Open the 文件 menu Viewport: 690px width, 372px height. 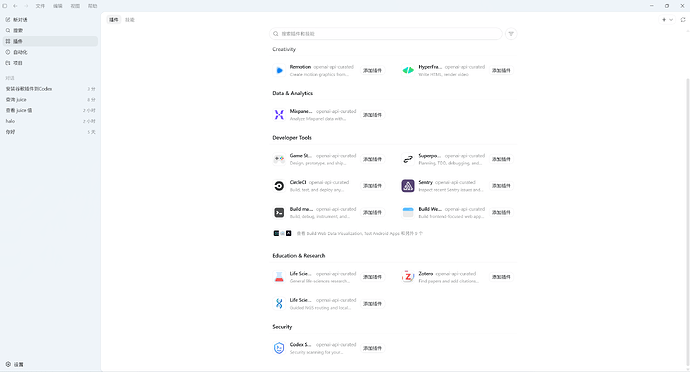[x=40, y=6]
